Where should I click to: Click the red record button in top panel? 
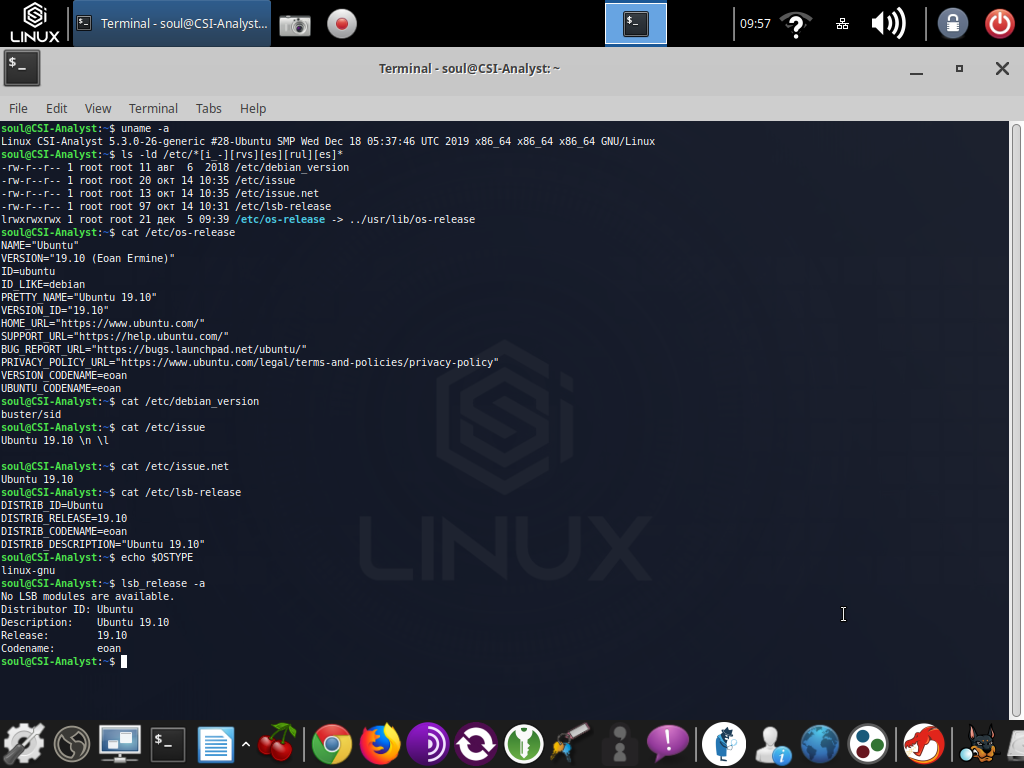coord(342,24)
